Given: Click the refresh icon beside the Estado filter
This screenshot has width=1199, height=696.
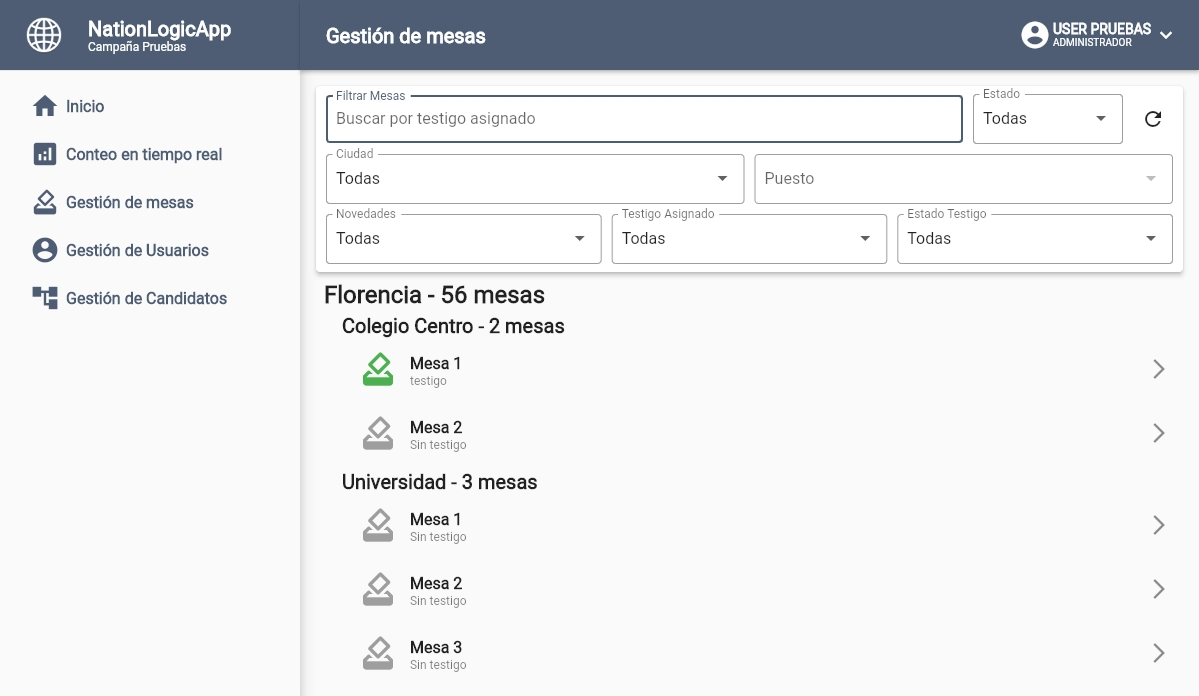Looking at the screenshot, I should click(x=1153, y=118).
